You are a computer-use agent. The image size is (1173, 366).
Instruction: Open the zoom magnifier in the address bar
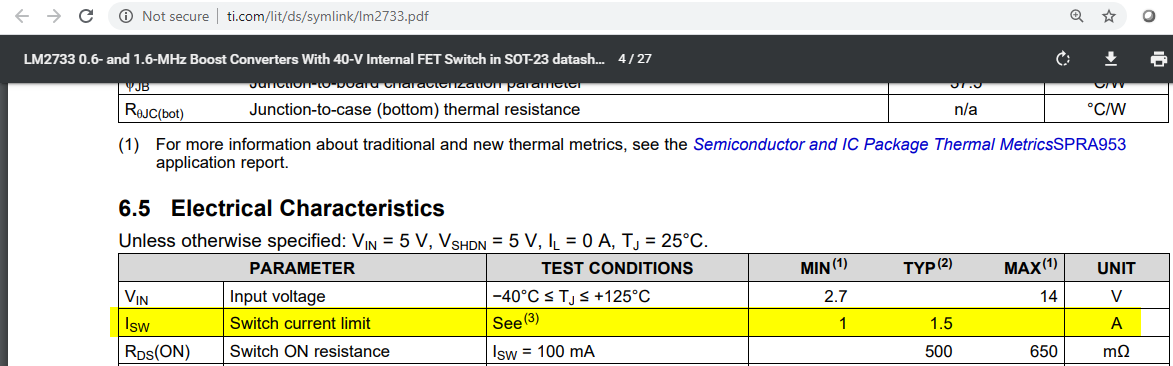(1076, 16)
